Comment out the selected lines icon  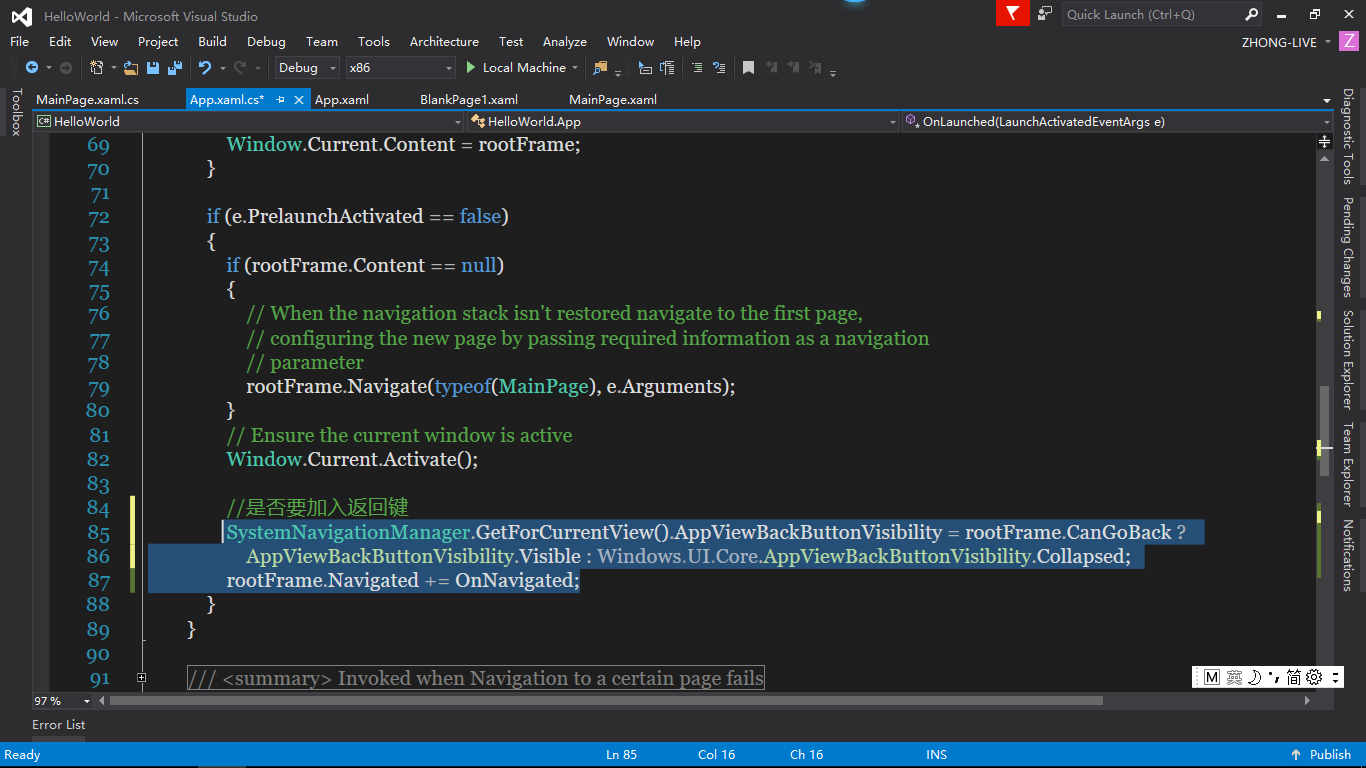point(697,68)
